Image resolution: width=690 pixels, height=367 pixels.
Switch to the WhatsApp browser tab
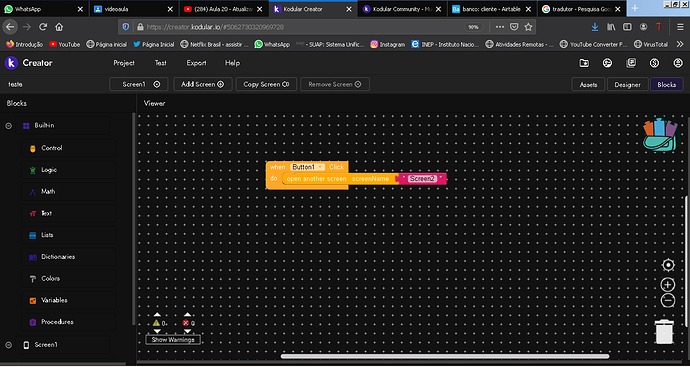click(44, 9)
